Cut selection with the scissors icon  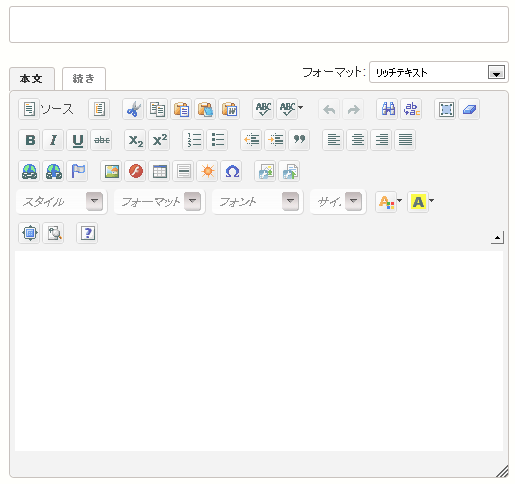(133, 109)
